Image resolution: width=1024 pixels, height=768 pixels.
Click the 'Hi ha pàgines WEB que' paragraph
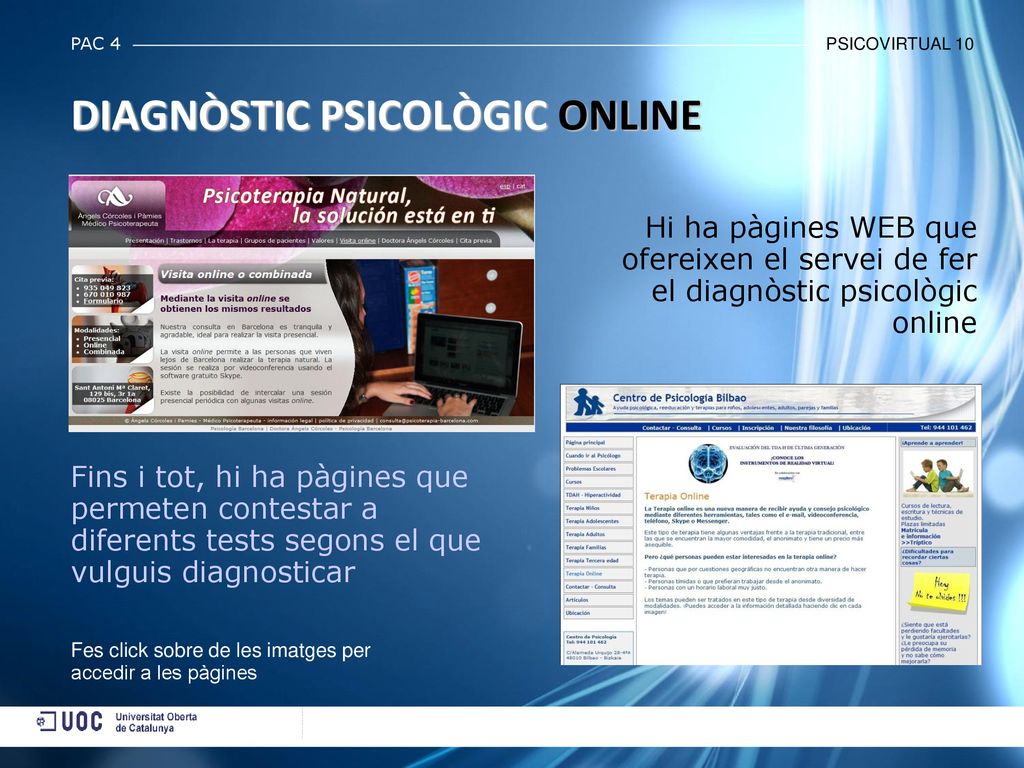[799, 275]
